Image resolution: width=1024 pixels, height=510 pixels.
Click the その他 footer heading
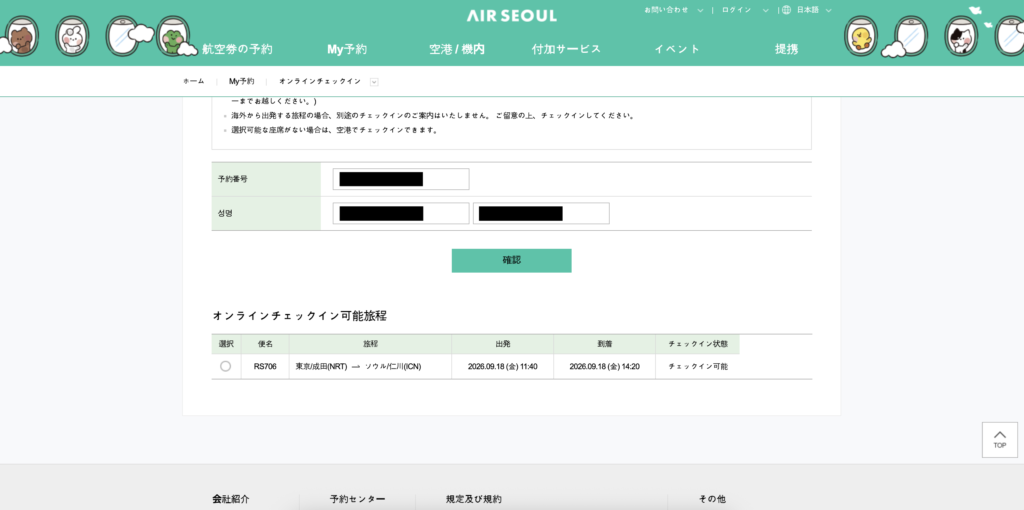pos(712,499)
